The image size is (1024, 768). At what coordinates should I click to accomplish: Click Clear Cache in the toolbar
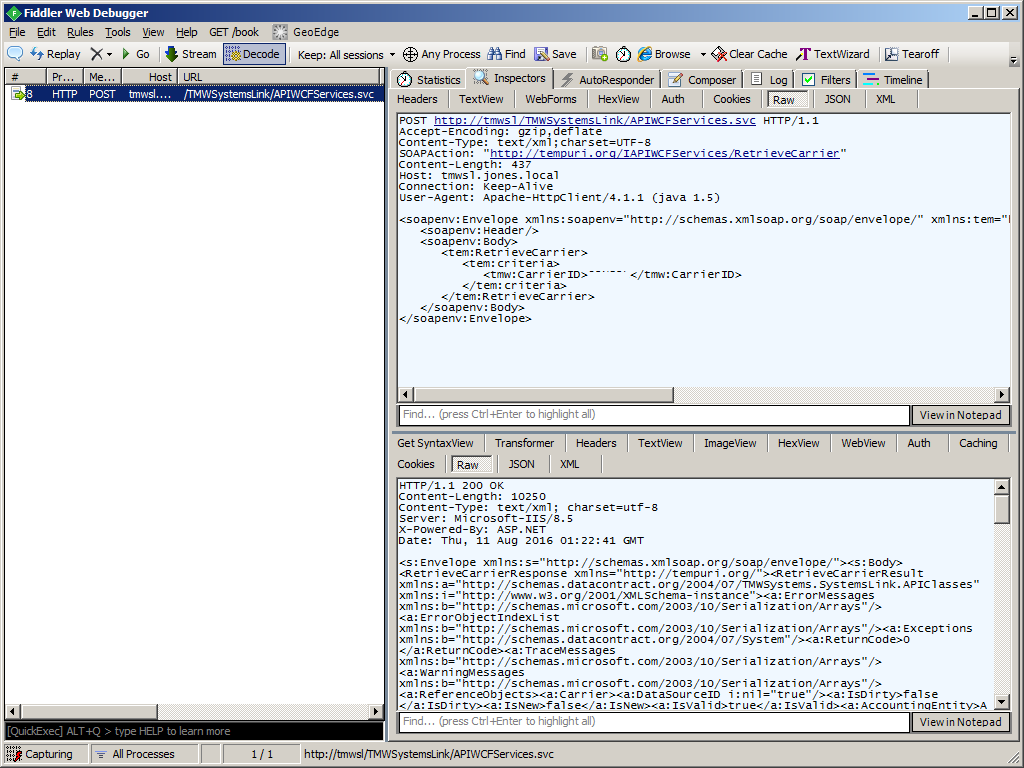click(749, 54)
